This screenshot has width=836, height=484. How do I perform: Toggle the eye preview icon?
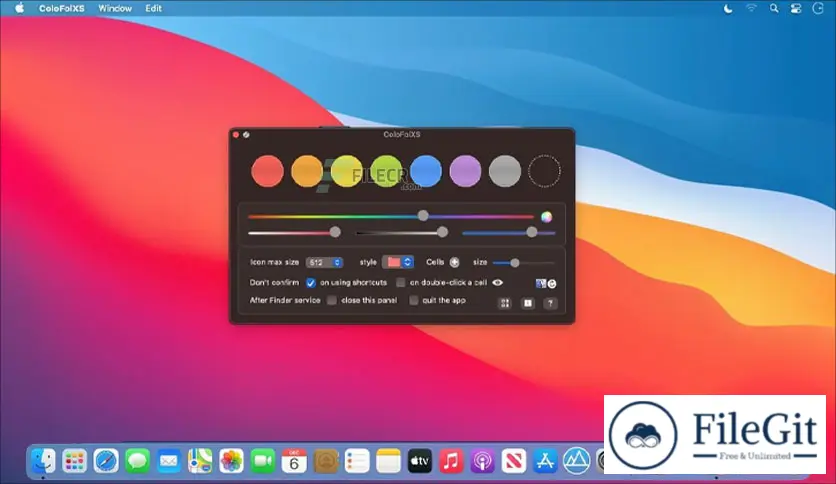click(x=497, y=283)
